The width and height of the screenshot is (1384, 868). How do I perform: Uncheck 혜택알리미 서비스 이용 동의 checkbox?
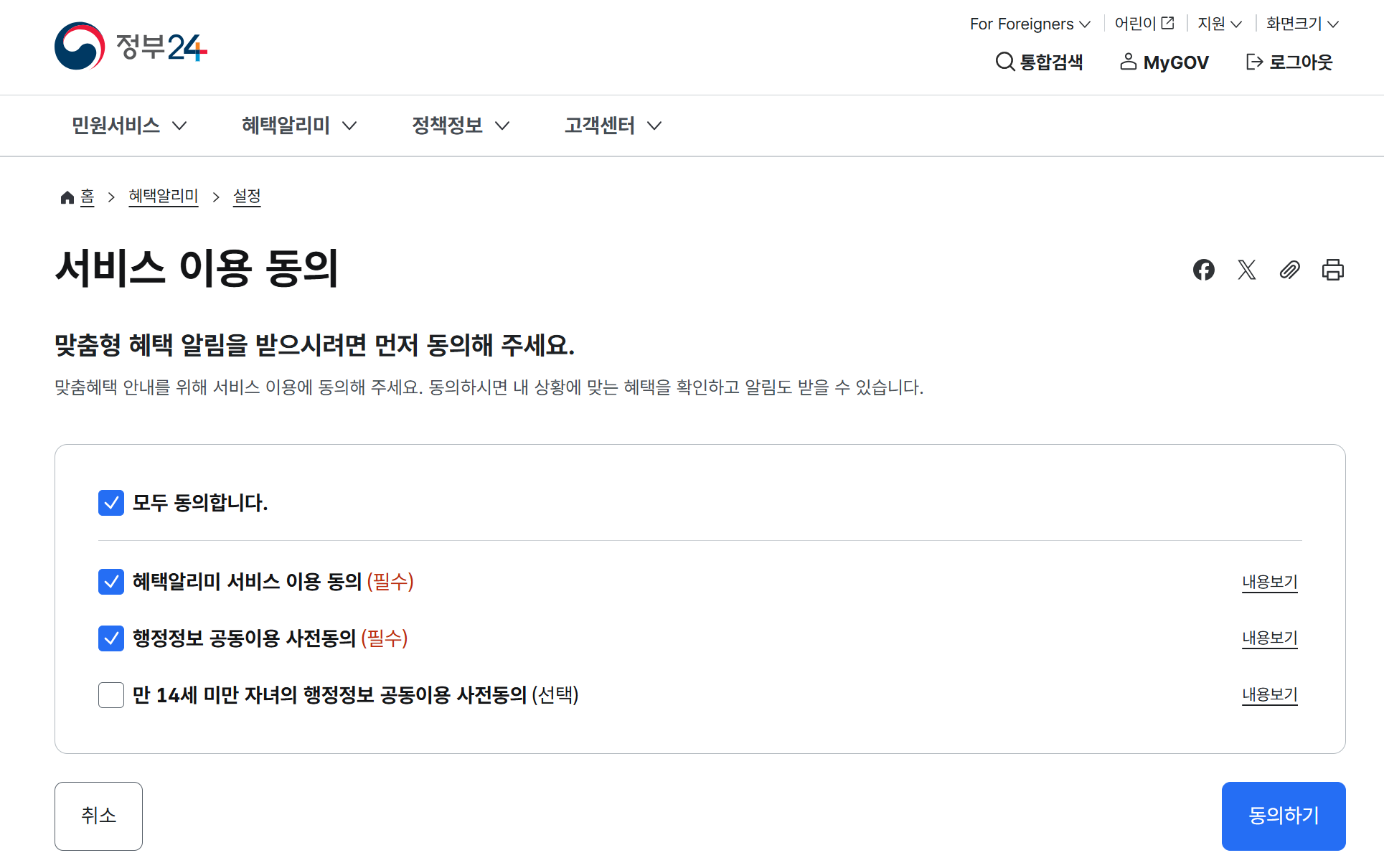click(x=111, y=582)
